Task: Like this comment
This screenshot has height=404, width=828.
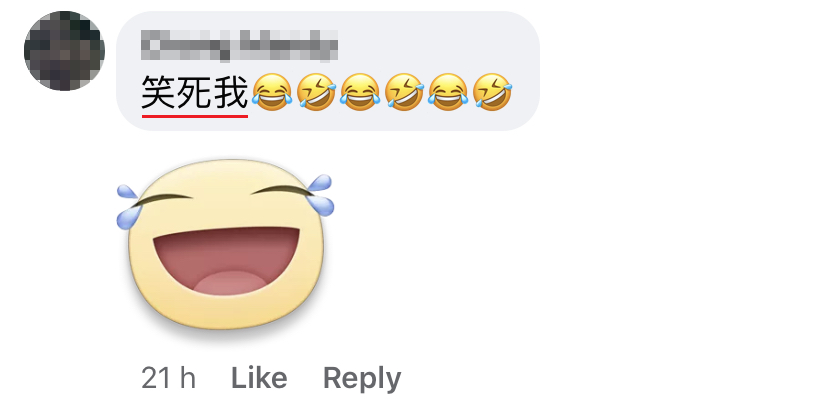Action: coord(259,379)
